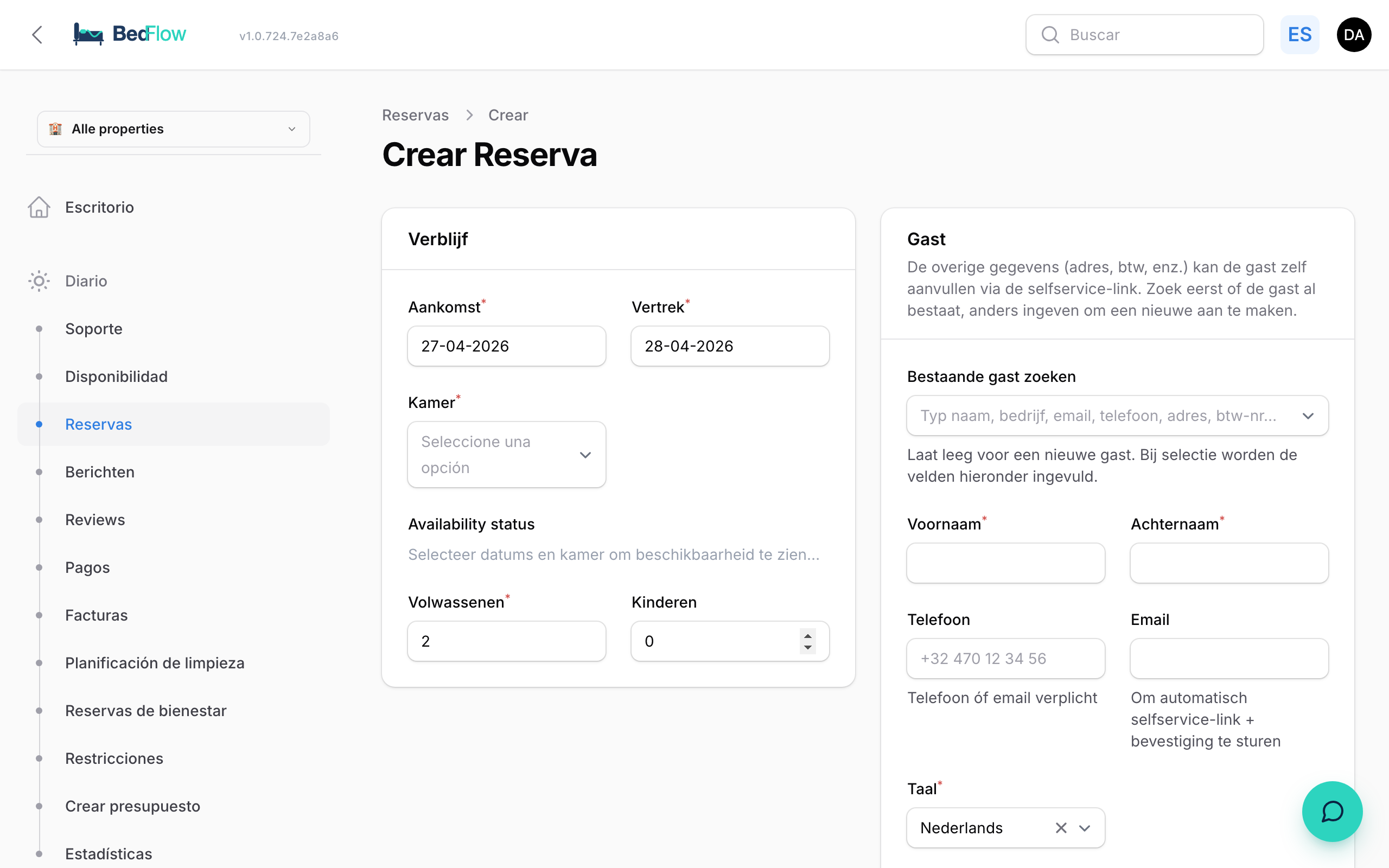Open the ES language switcher
The image size is (1389, 868).
click(1299, 35)
